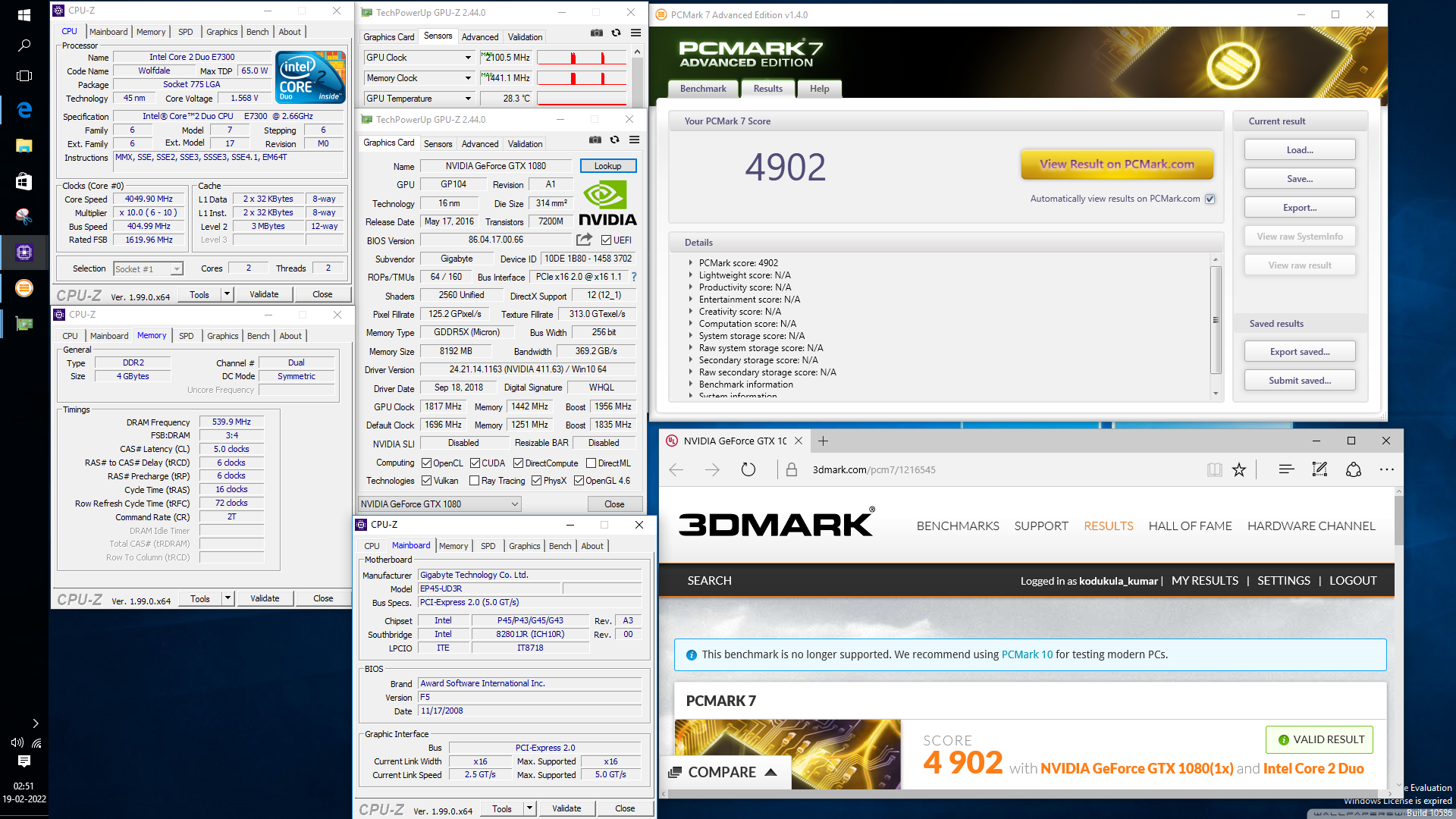Open GPU selection dropdown NVIDIA GeForce GTX 1080
1456x819 pixels.
[x=440, y=504]
